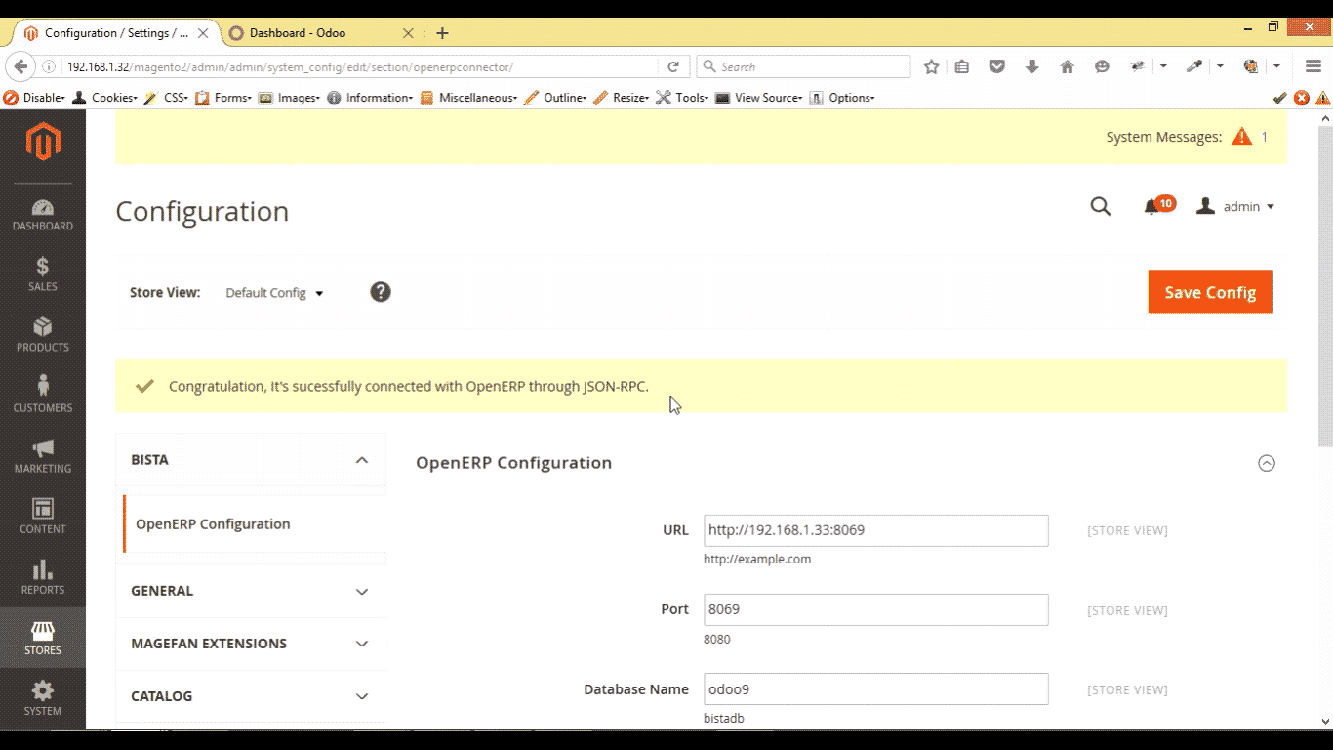The image size is (1333, 750).
Task: Open the Cookies web developer menu
Action: (x=105, y=98)
